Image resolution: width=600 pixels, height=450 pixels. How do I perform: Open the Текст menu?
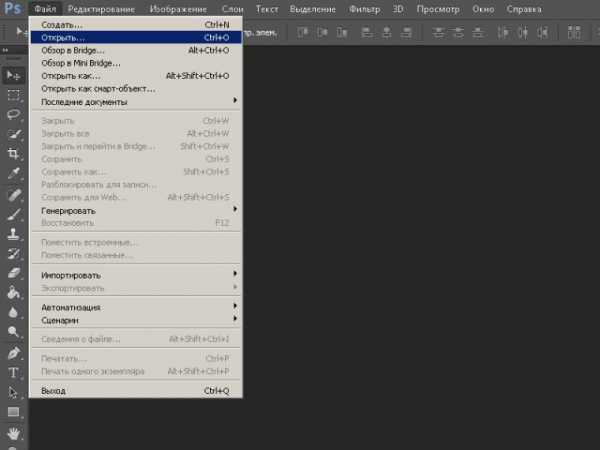[267, 9]
